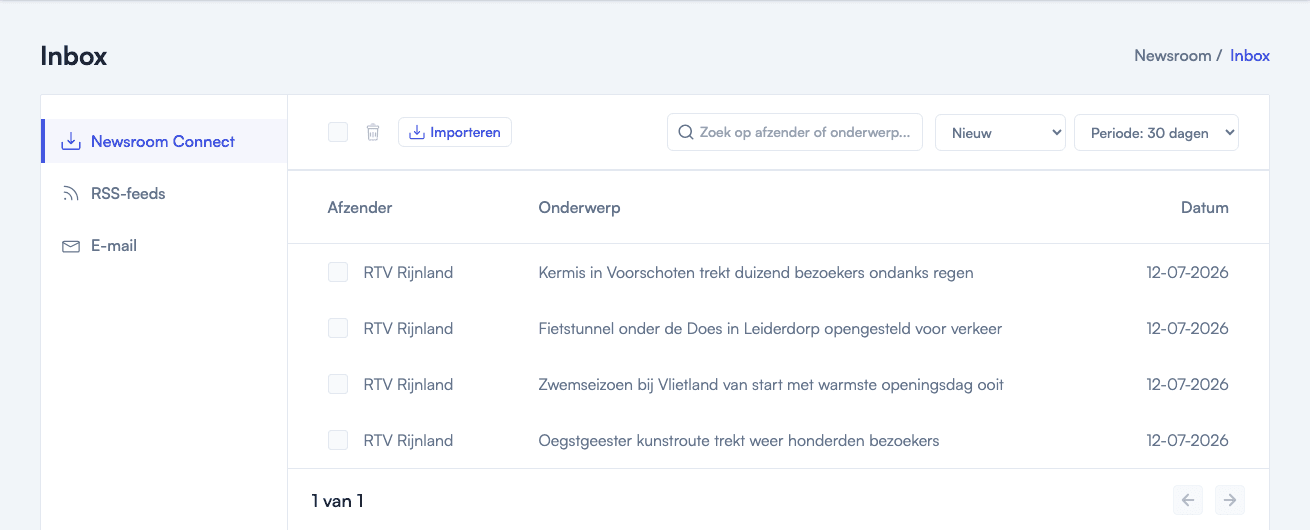Image resolution: width=1310 pixels, height=530 pixels.
Task: Open the Periode: 30 dagen dropdown
Action: 1156,133
